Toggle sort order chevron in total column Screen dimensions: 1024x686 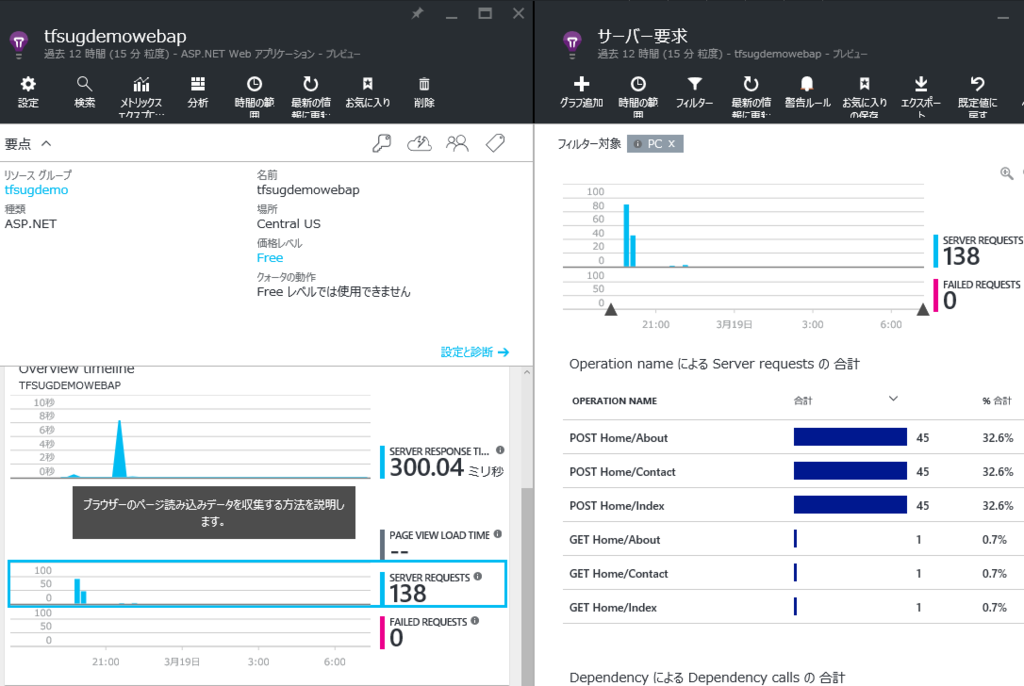893,399
